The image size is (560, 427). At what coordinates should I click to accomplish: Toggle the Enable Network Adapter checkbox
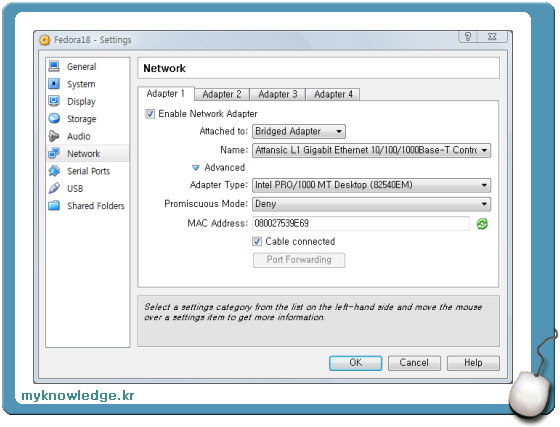click(150, 114)
